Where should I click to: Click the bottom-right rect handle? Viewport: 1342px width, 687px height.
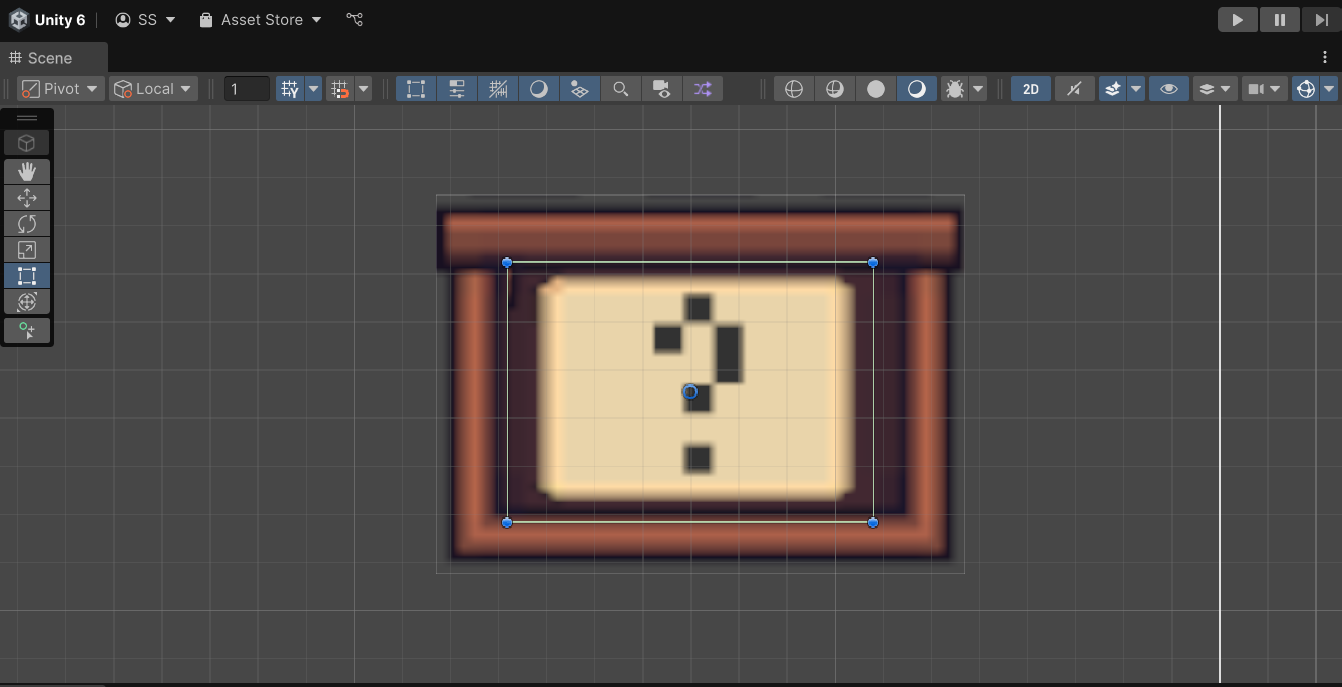point(873,522)
